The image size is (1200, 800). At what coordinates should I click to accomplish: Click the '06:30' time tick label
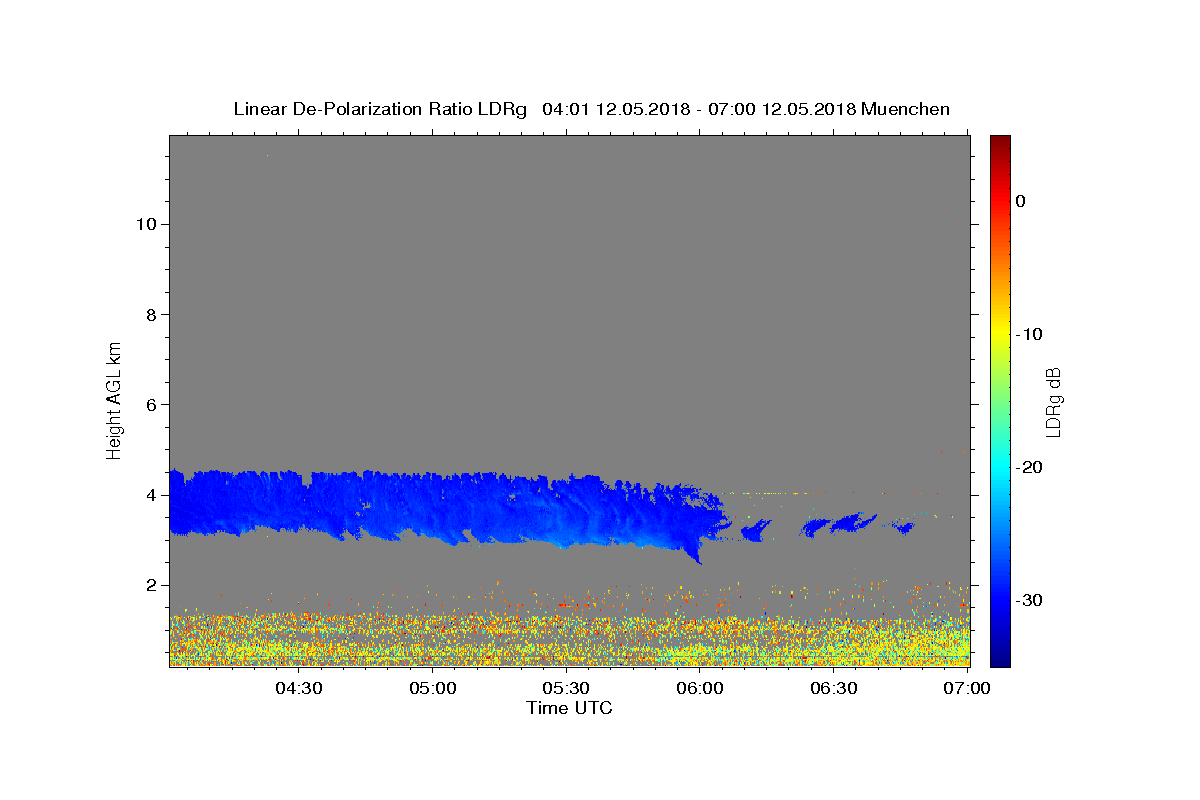pos(834,688)
